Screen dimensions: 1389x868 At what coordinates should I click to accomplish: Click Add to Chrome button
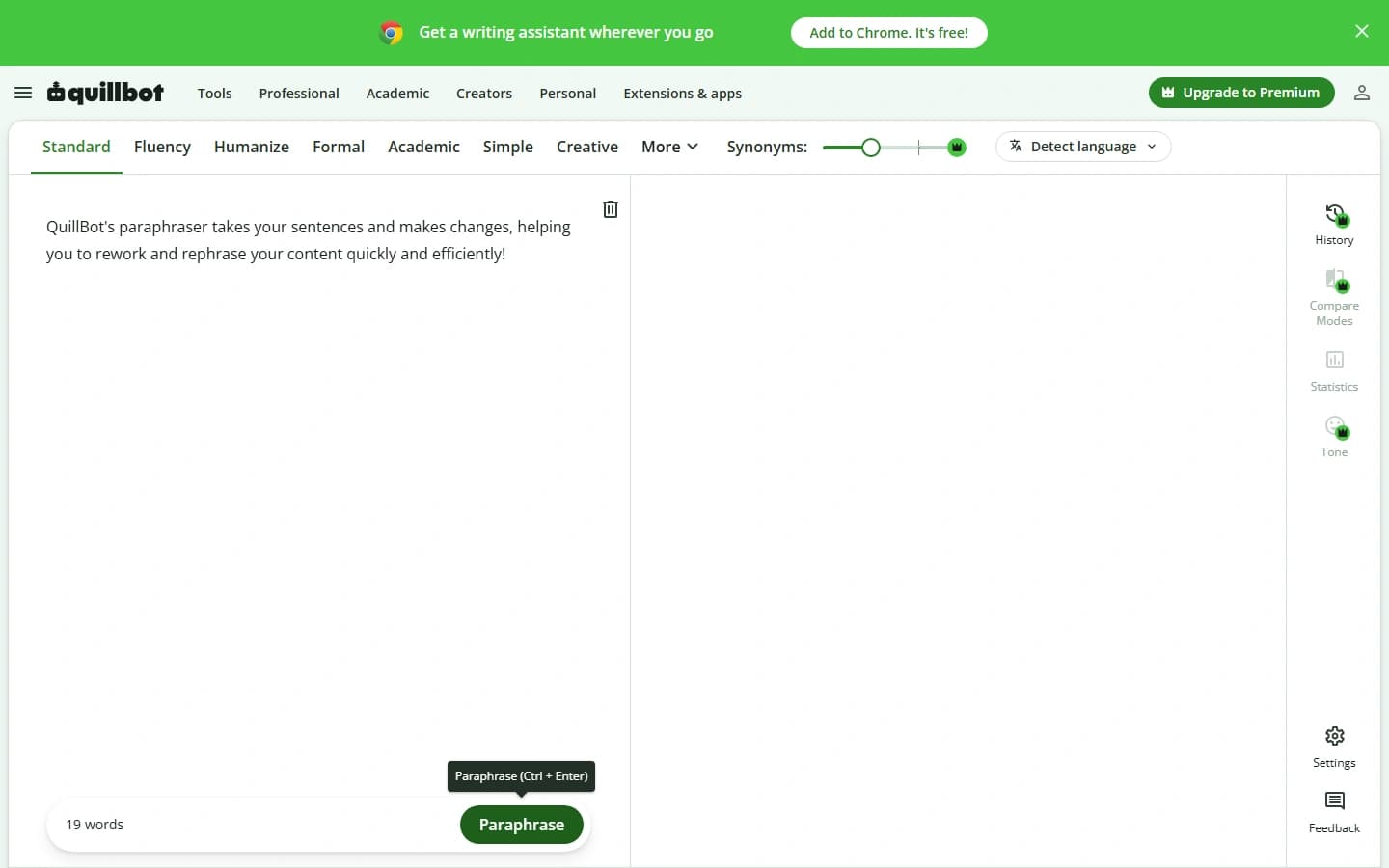point(889,33)
